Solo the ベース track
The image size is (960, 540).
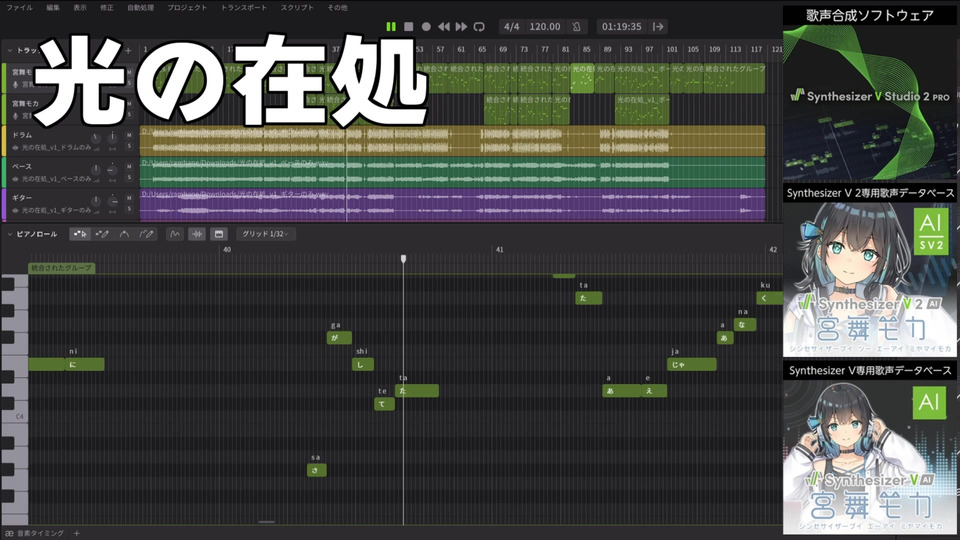(x=129, y=178)
